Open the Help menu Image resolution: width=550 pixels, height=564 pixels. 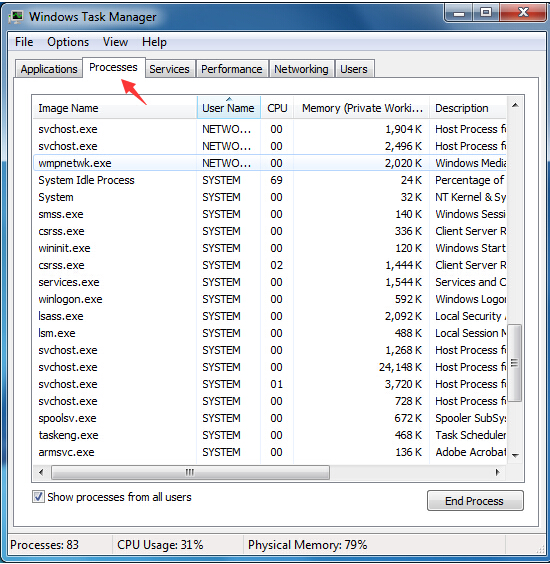coord(154,42)
